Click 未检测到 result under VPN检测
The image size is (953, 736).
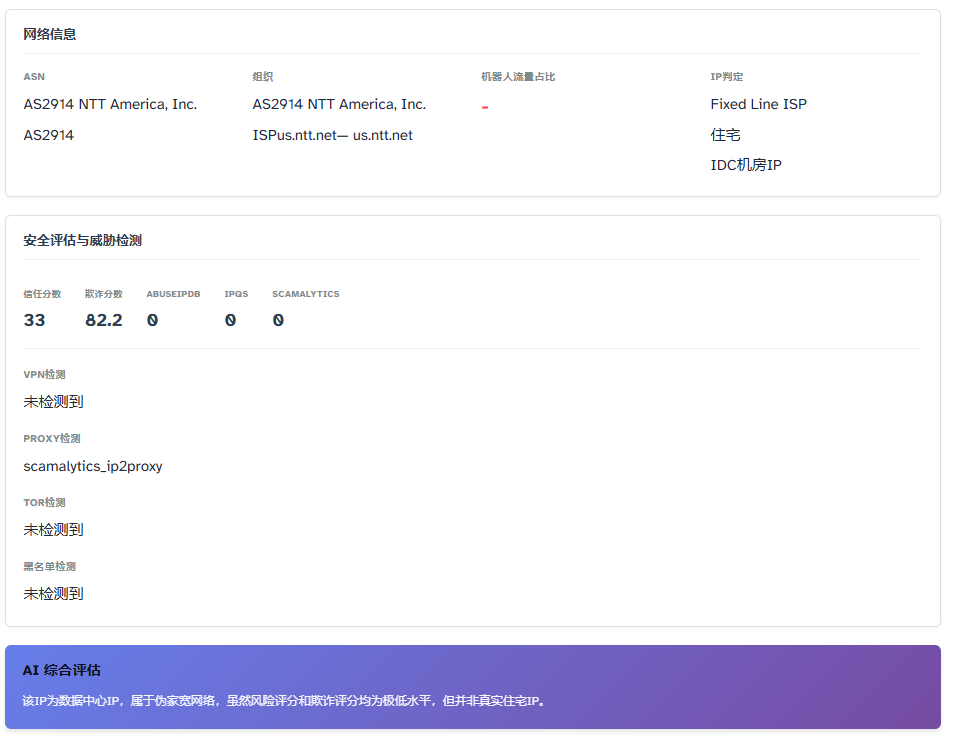coord(53,402)
